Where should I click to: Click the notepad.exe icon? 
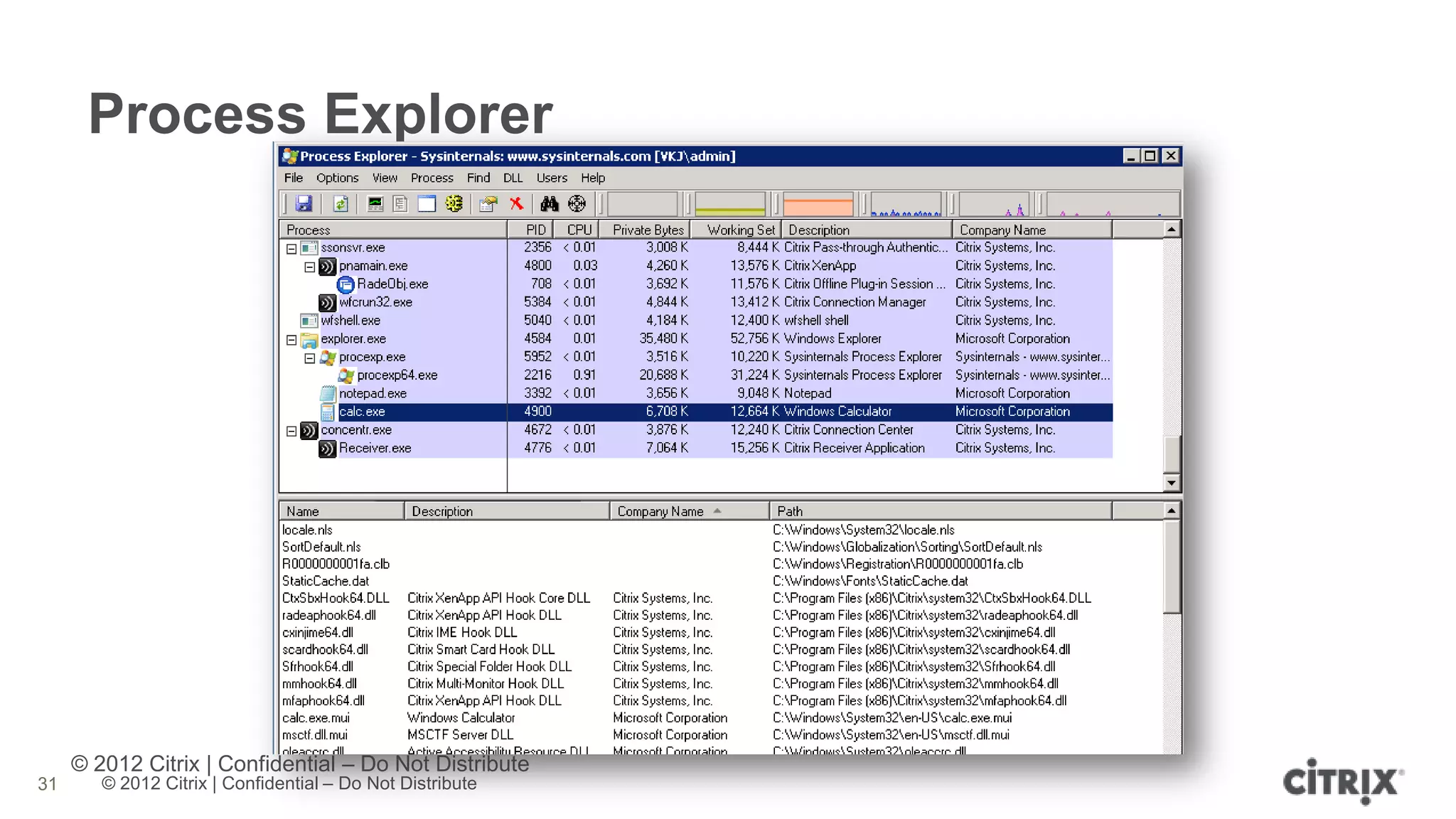coord(327,394)
